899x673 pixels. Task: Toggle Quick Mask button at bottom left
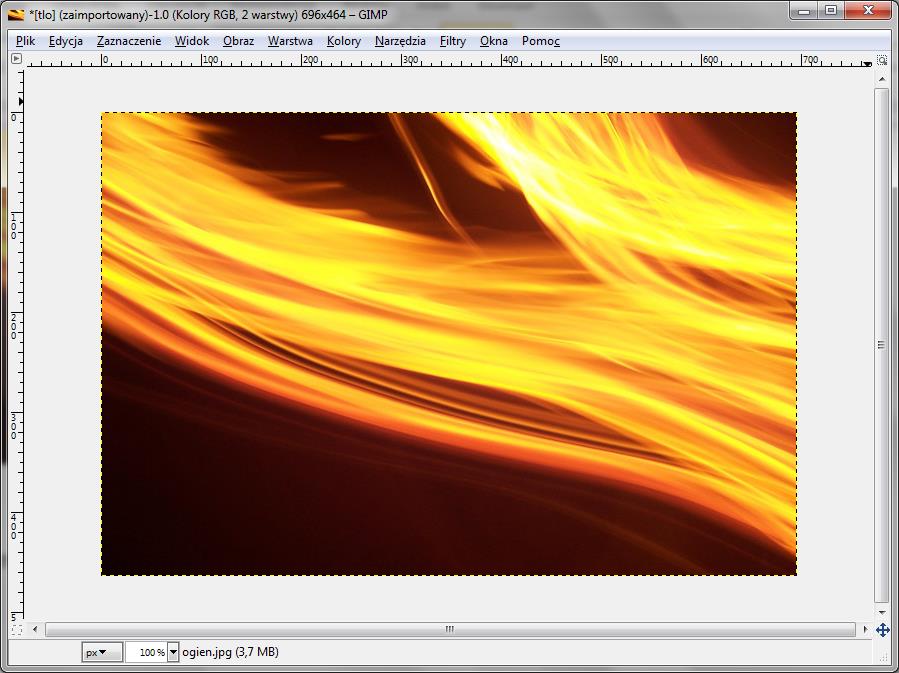click(x=17, y=630)
